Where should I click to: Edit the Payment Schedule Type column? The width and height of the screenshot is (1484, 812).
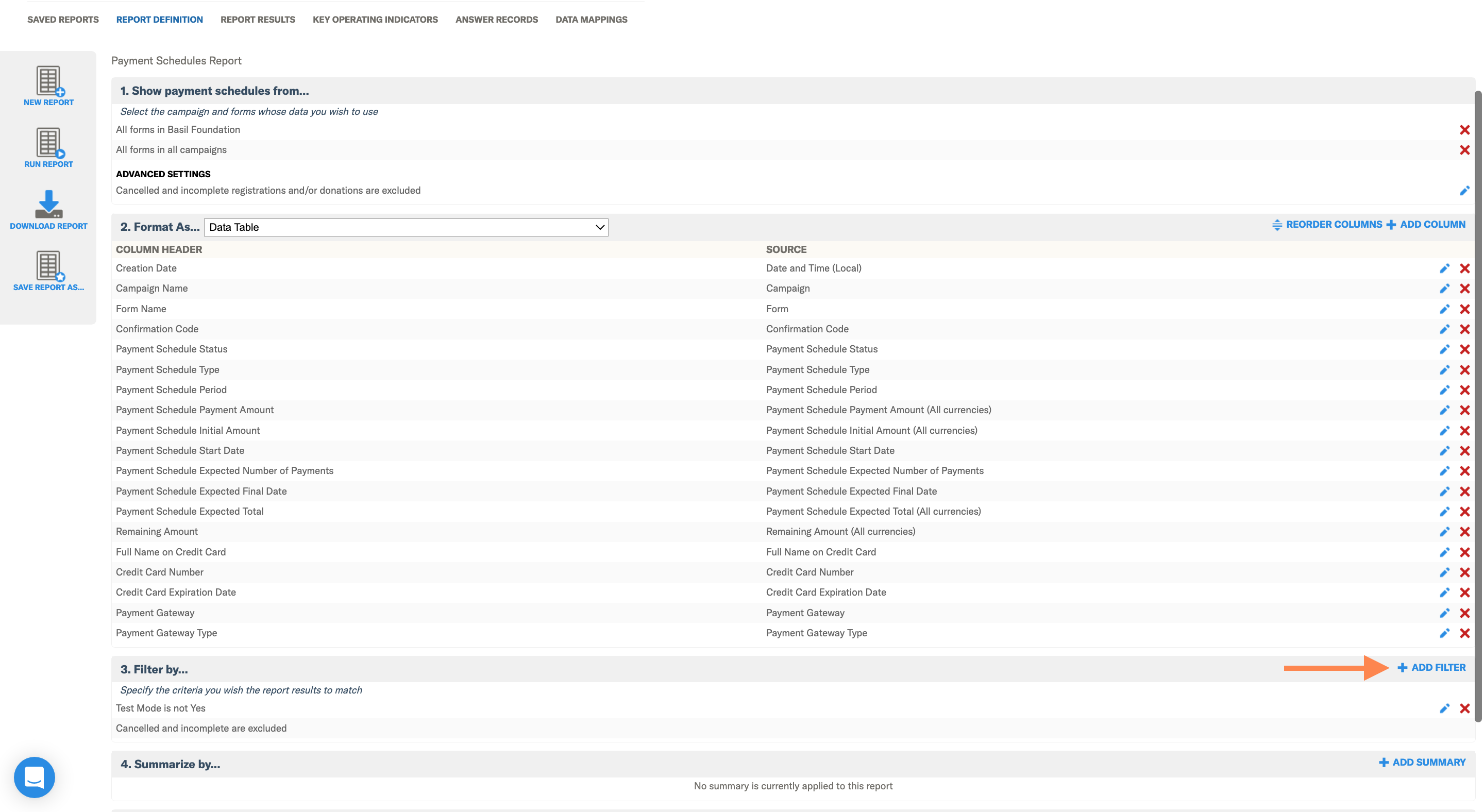pyautogui.click(x=1444, y=370)
